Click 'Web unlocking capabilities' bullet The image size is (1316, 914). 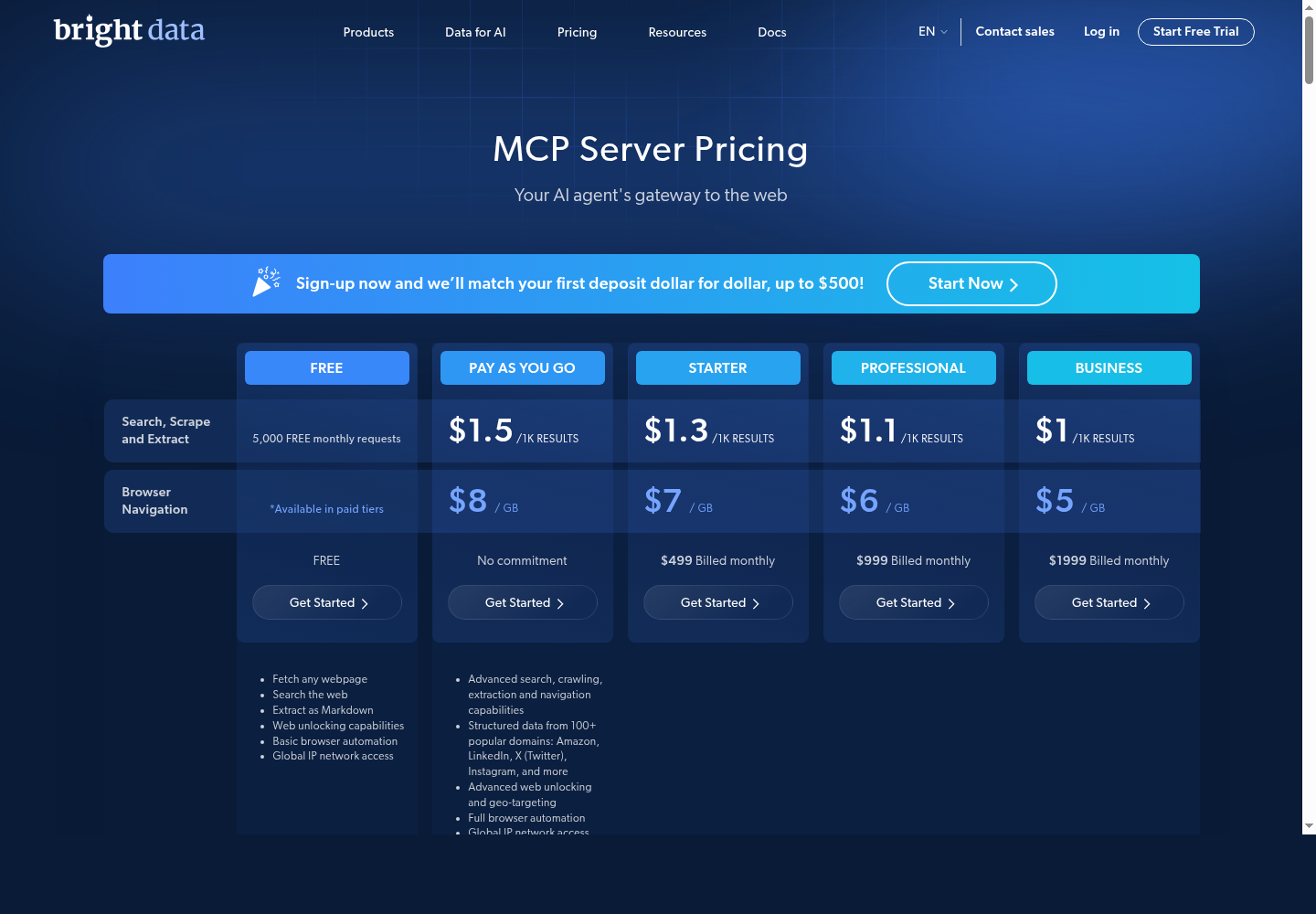pyautogui.click(x=338, y=726)
